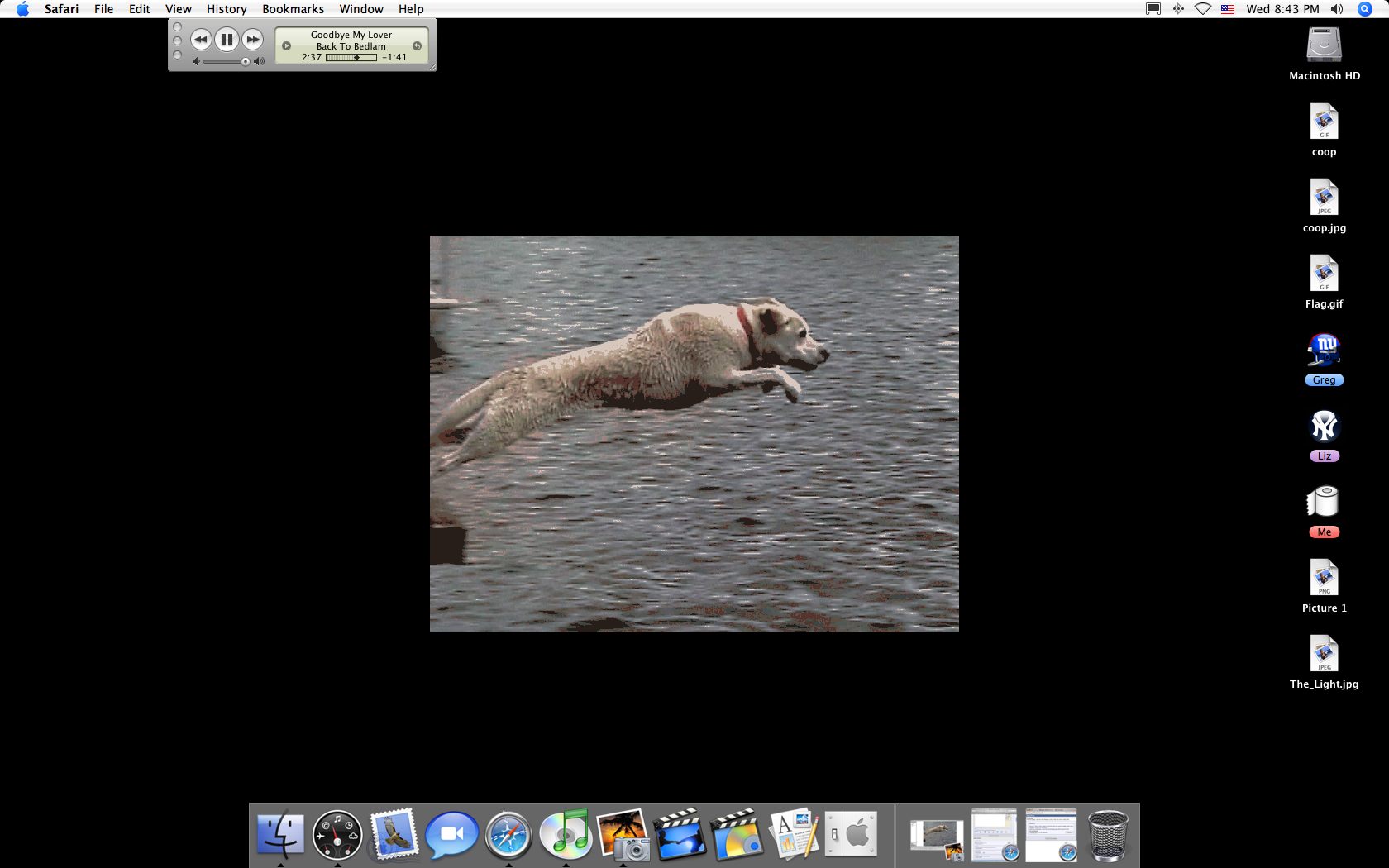Launch iChat from the Dock
The image size is (1389, 868).
click(x=451, y=834)
